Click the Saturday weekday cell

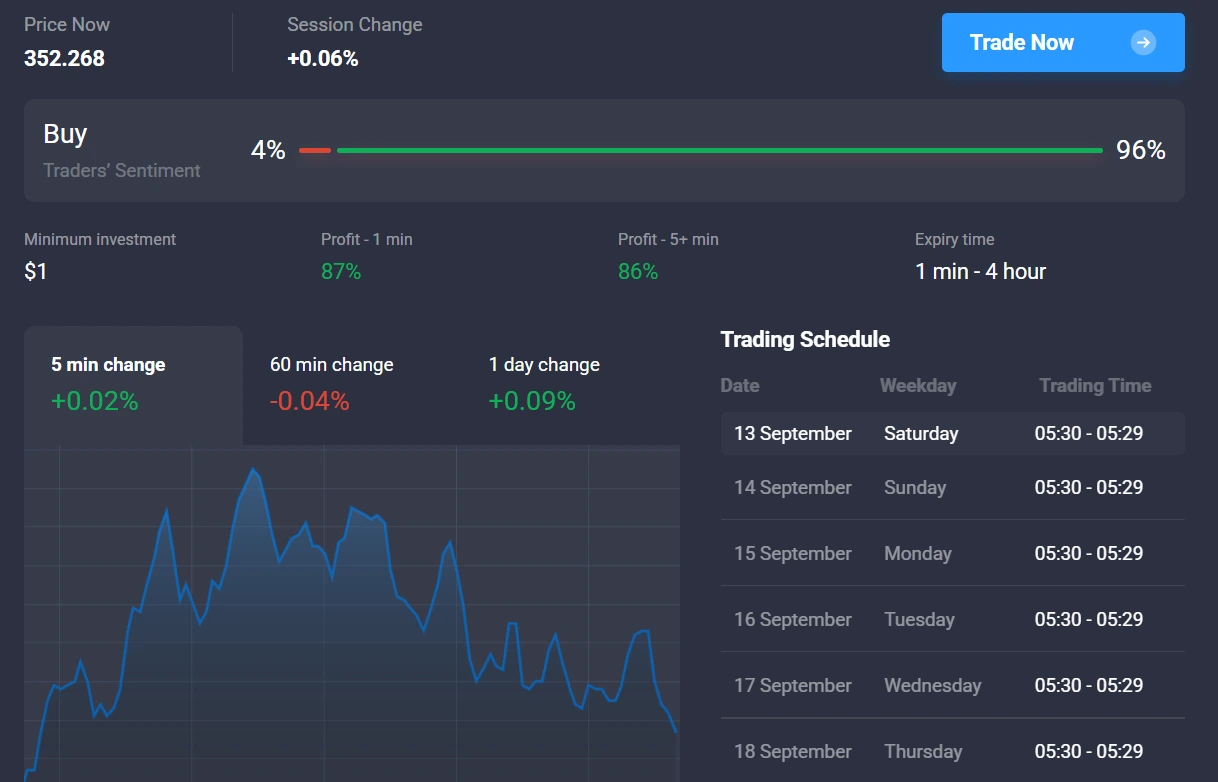click(921, 433)
